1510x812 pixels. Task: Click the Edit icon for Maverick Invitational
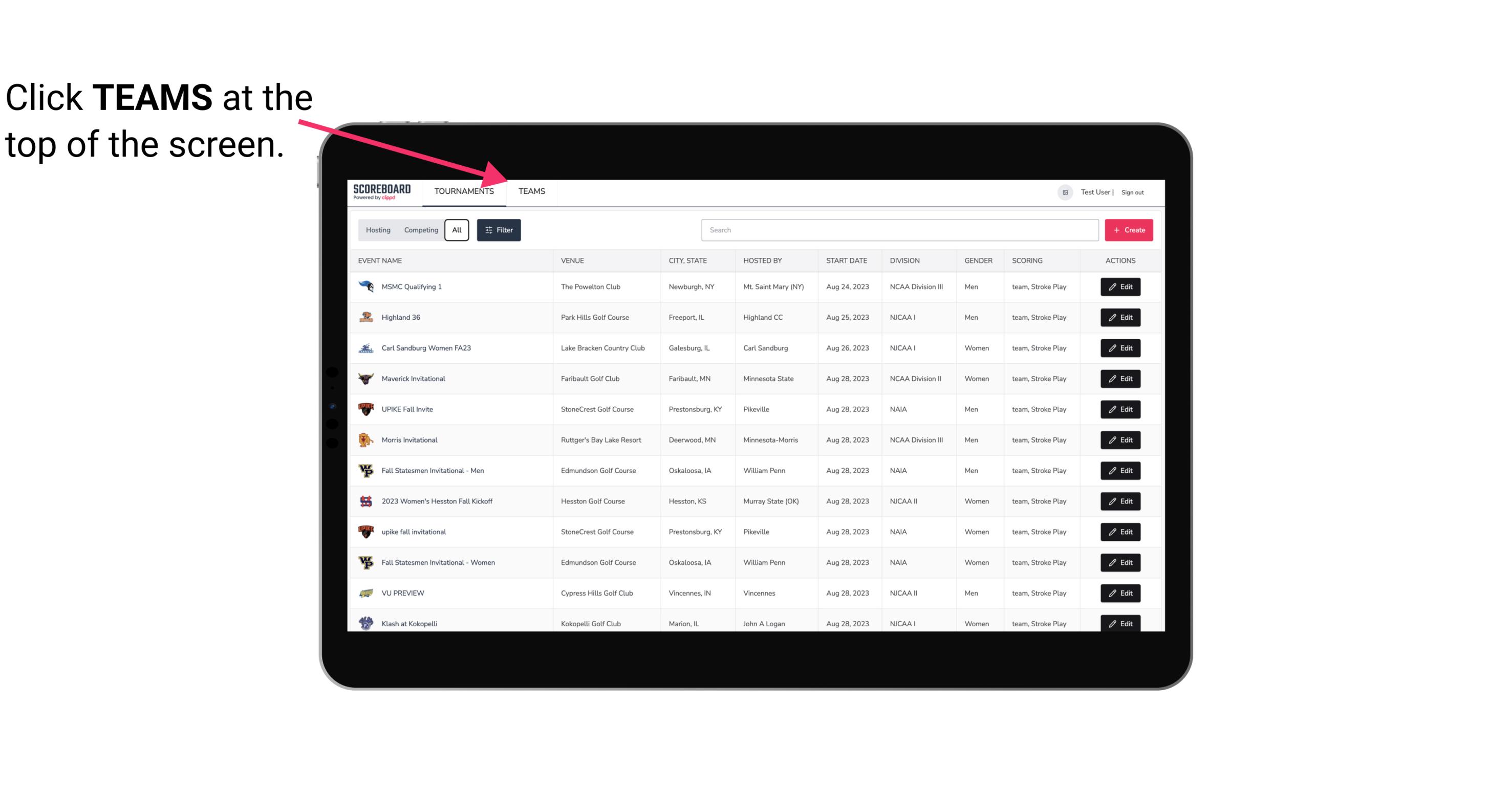[1120, 378]
